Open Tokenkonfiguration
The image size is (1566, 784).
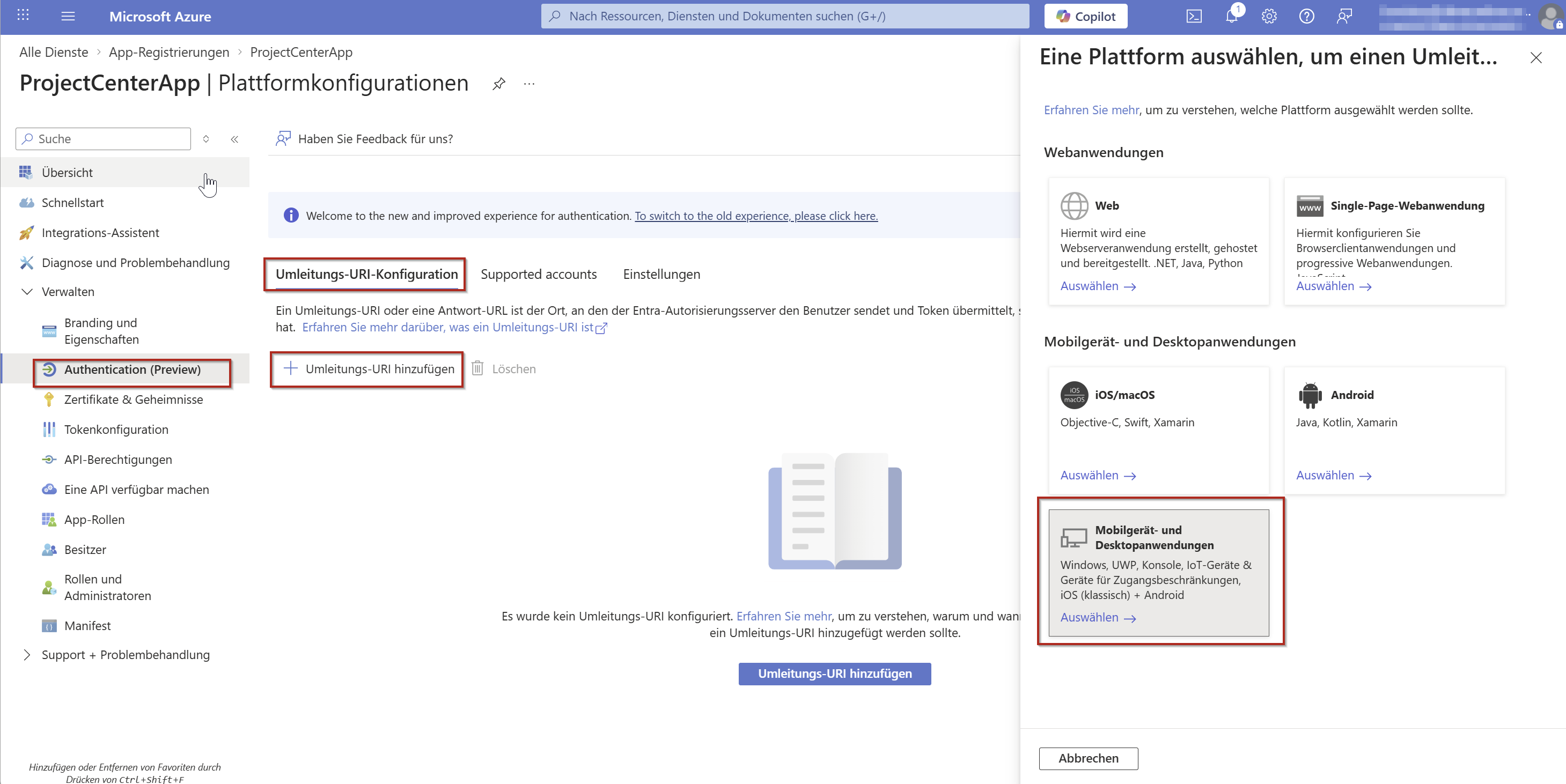125,430
